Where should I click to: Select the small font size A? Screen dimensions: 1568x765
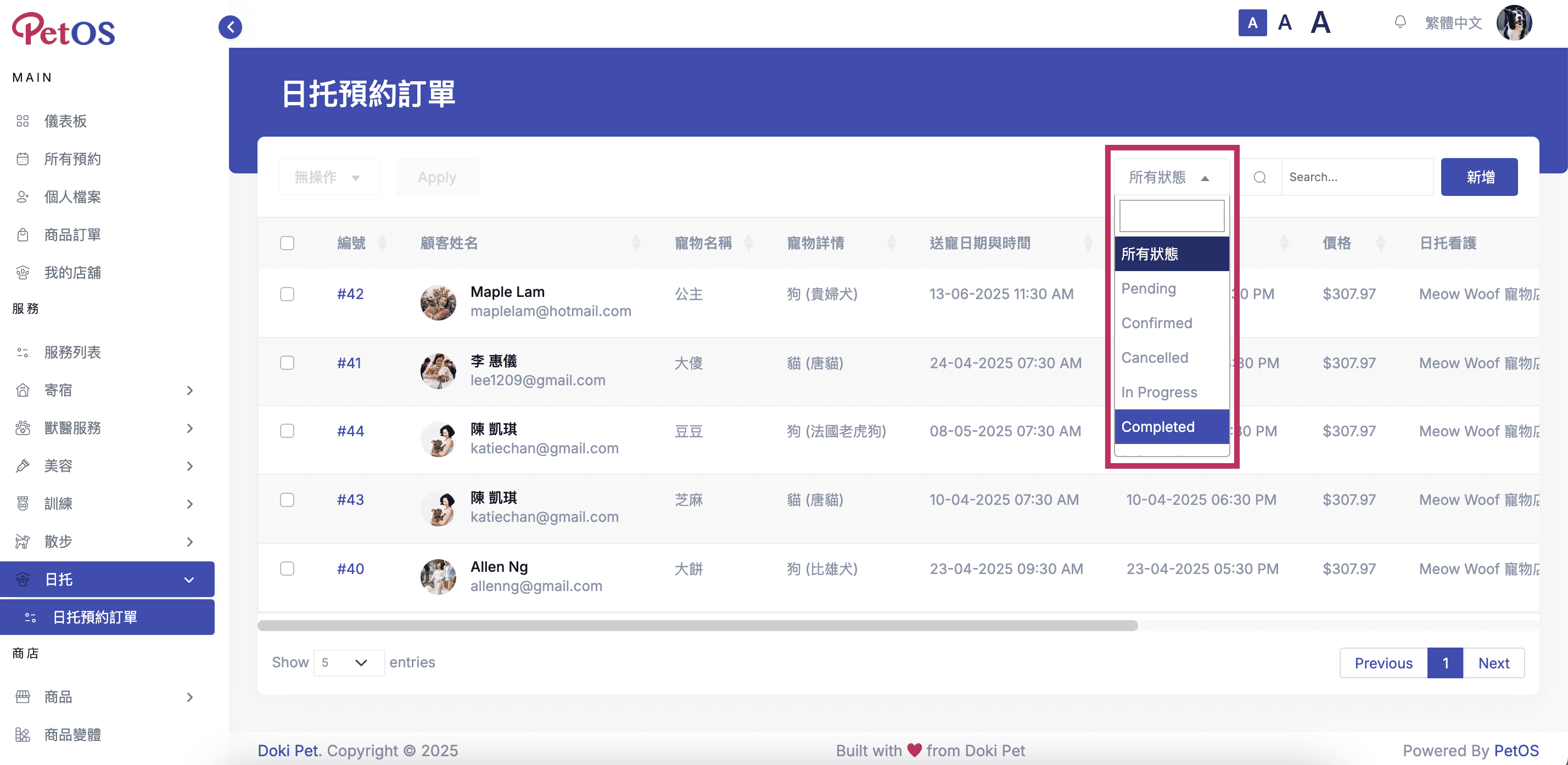pyautogui.click(x=1252, y=23)
